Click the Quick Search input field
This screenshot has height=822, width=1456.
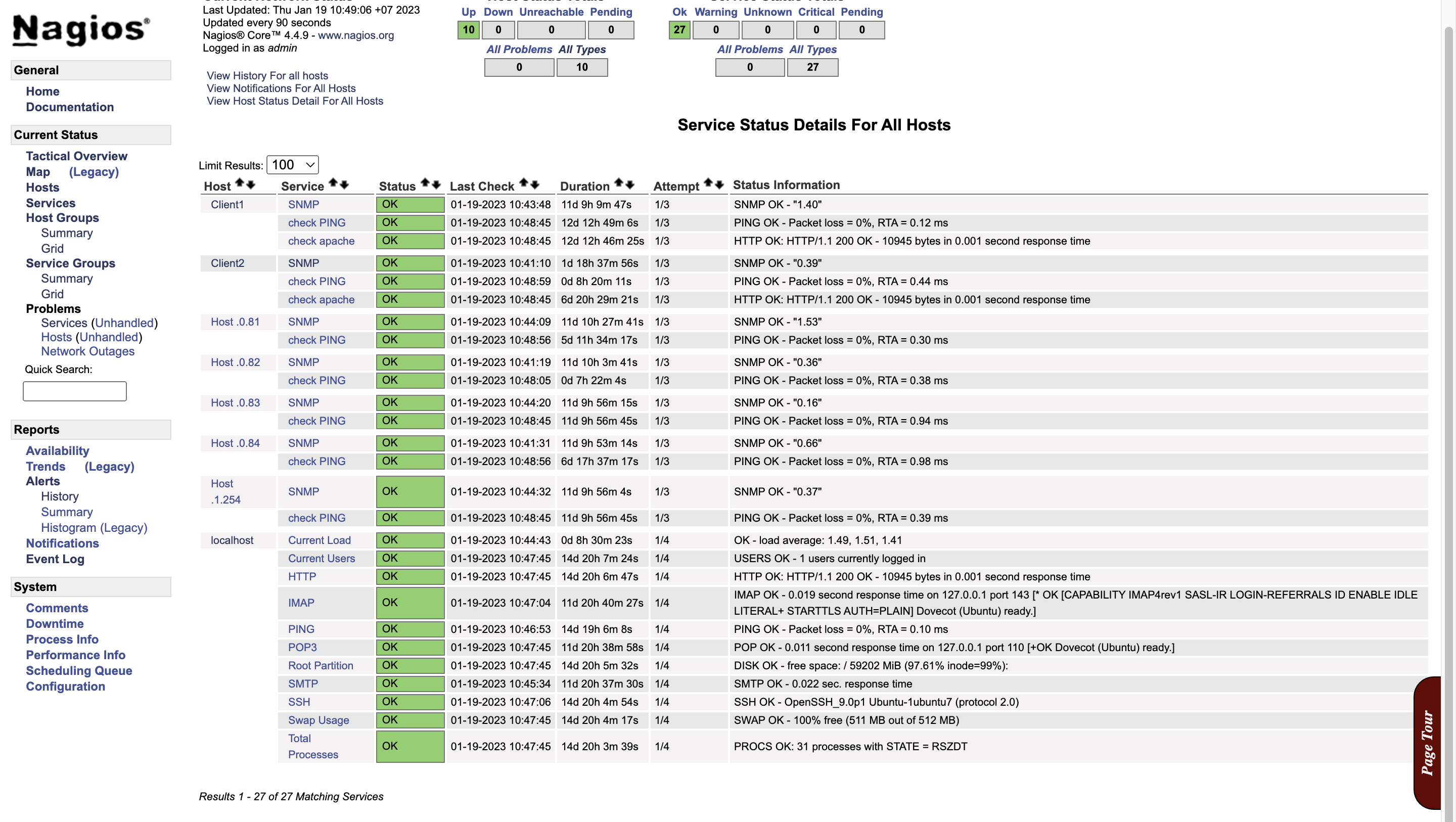pyautogui.click(x=75, y=391)
